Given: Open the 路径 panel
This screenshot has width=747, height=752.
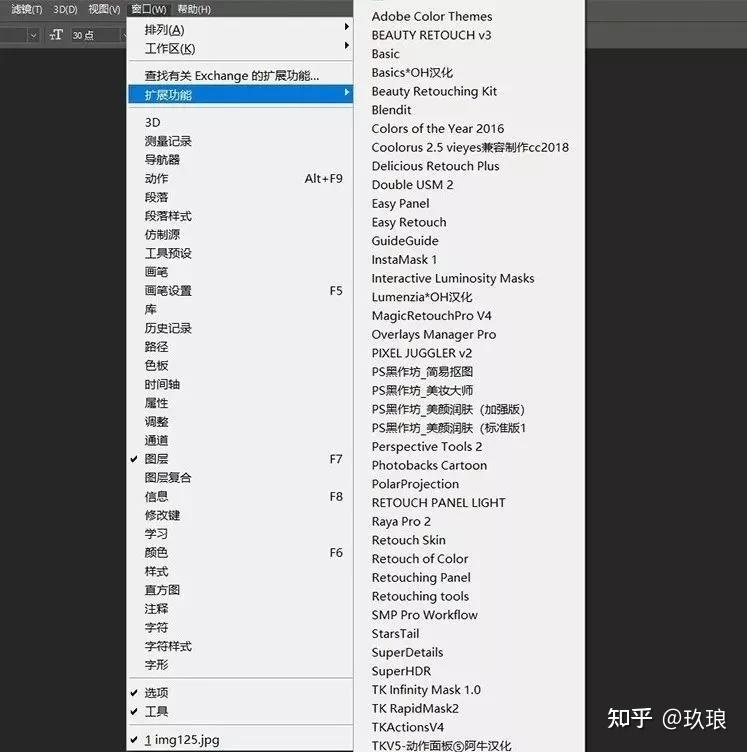Looking at the screenshot, I should [x=240, y=347].
